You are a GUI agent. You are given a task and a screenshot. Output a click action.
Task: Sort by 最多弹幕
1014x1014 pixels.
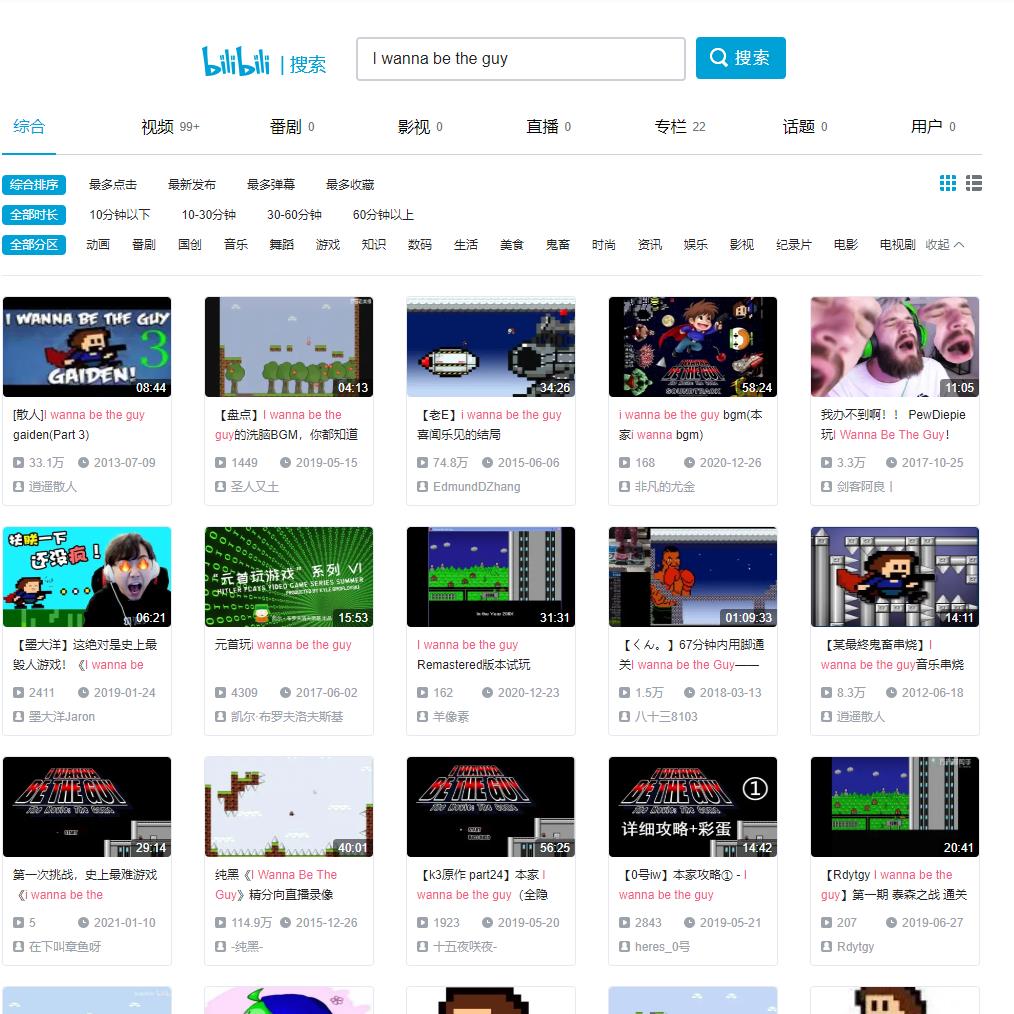coord(271,185)
